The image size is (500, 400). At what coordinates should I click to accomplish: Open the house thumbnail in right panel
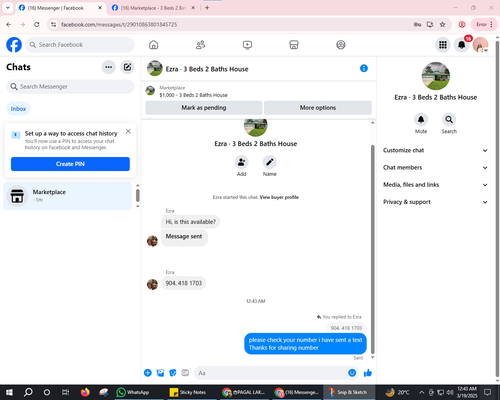436,76
